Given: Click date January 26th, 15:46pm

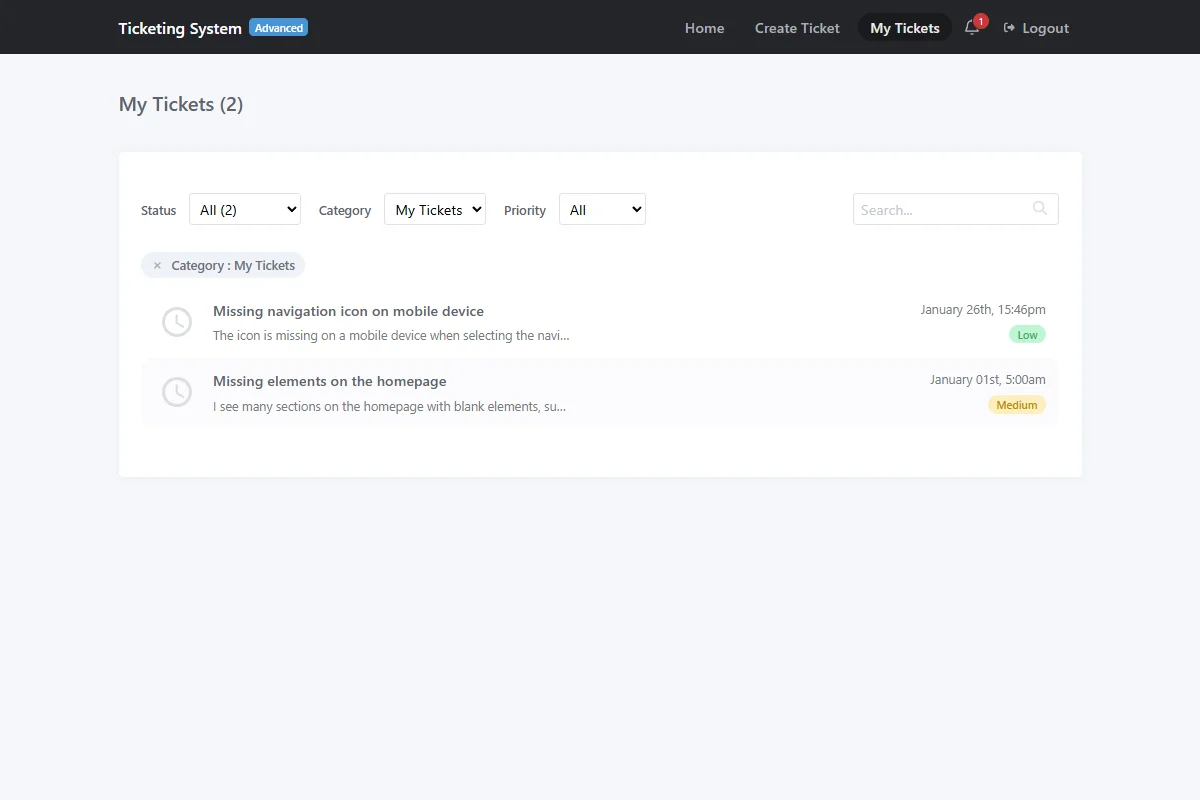Looking at the screenshot, I should click(983, 310).
